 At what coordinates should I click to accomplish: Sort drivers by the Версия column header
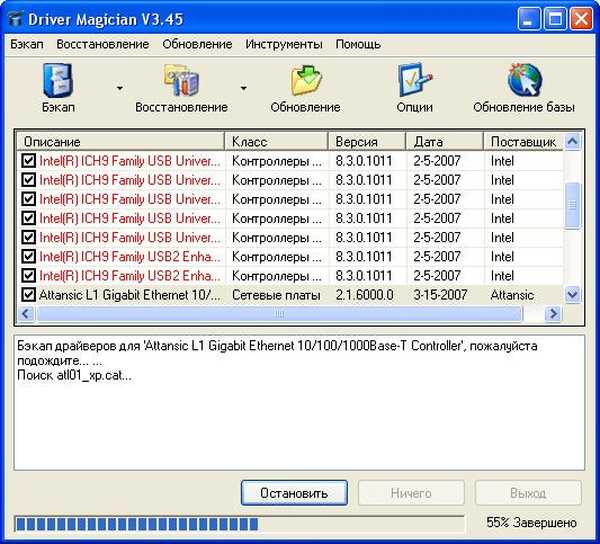[x=366, y=141]
